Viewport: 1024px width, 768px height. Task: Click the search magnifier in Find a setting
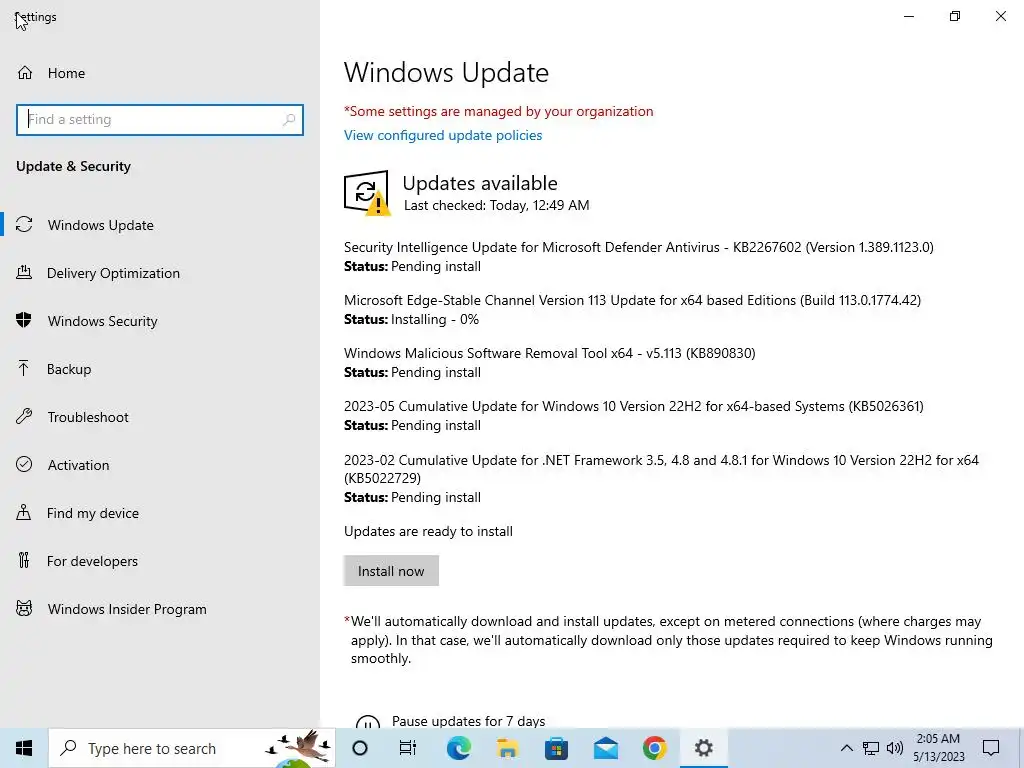[x=289, y=120]
